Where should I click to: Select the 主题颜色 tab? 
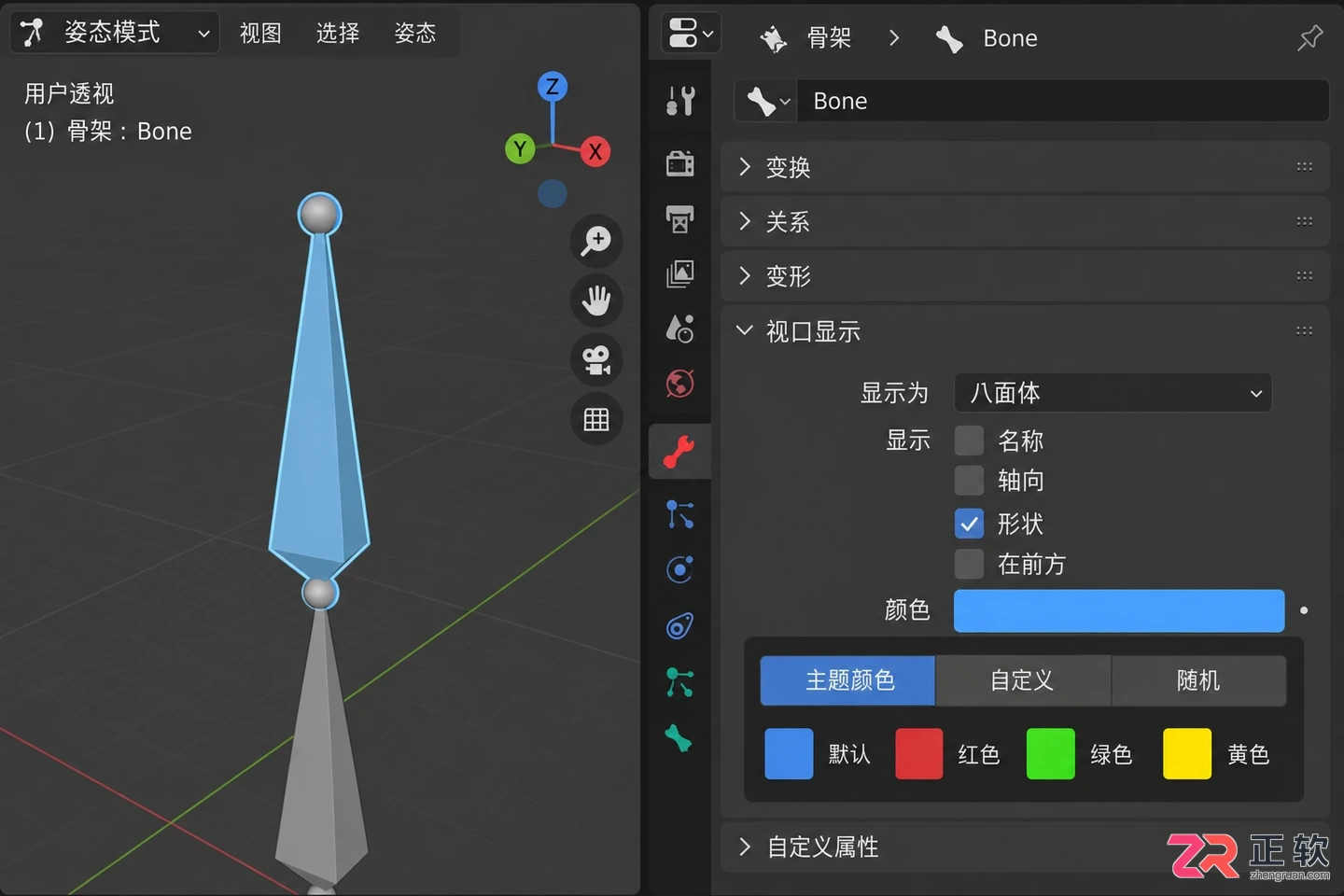847,680
